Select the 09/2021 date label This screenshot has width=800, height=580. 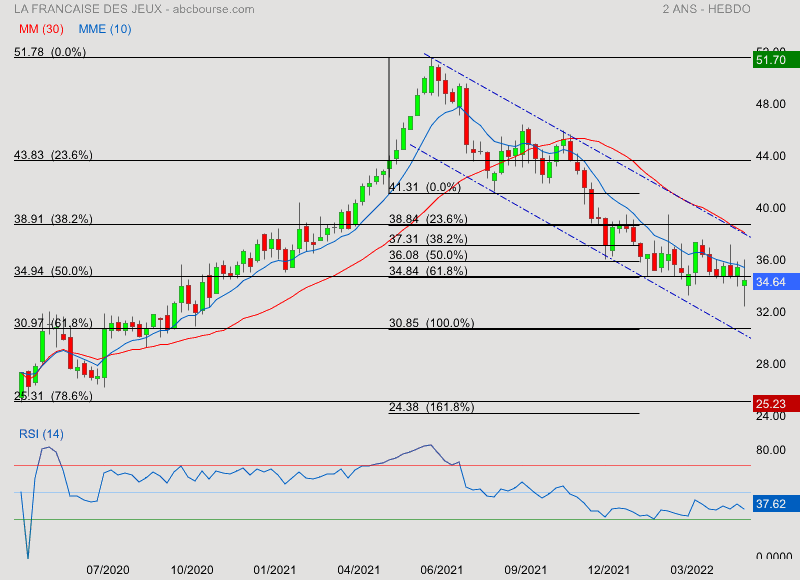pyautogui.click(x=526, y=570)
